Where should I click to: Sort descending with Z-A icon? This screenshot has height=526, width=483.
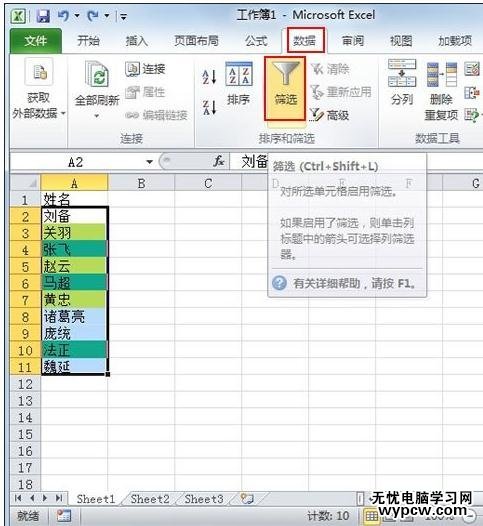[209, 107]
